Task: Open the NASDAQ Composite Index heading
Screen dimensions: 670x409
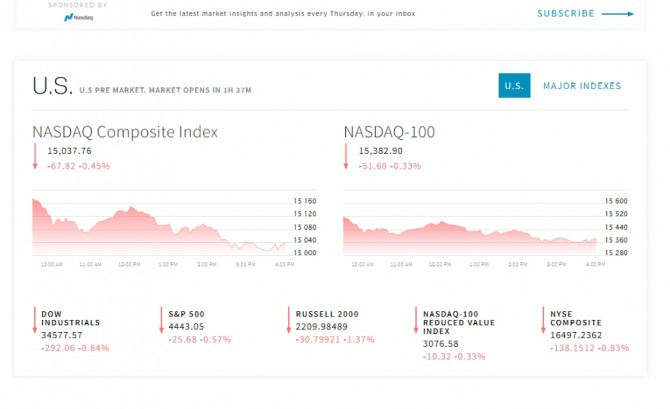Action: coord(125,132)
